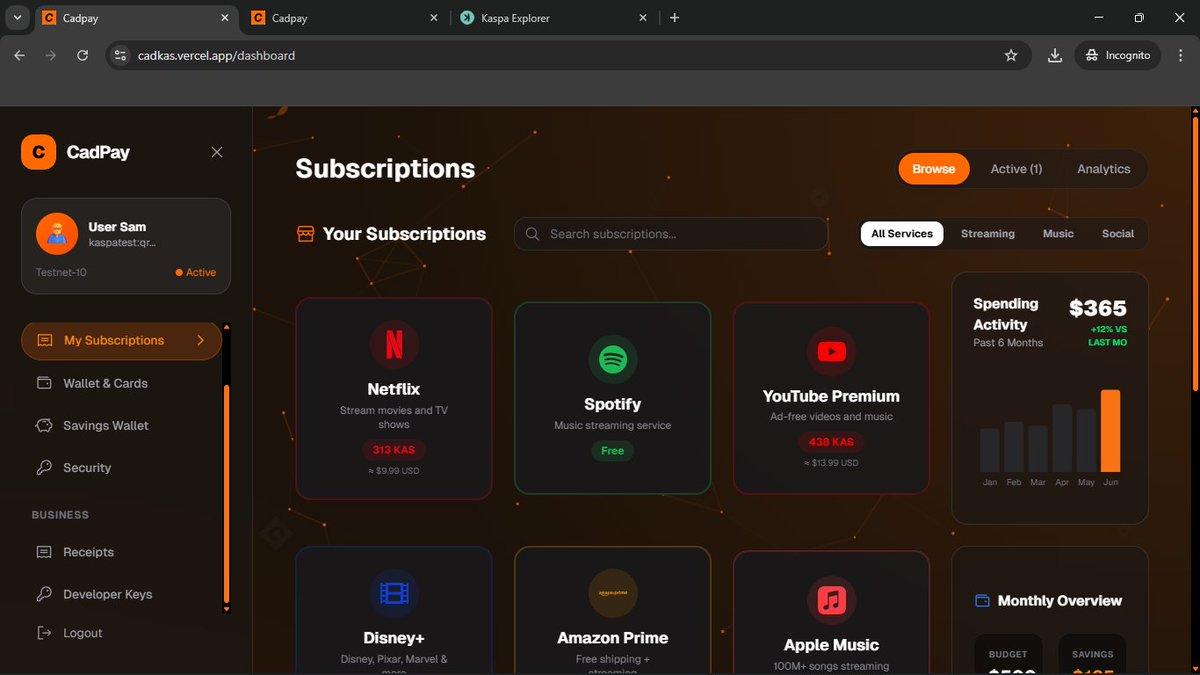The image size is (1200, 675).
Task: Click the Apple Music note icon
Action: (831, 601)
